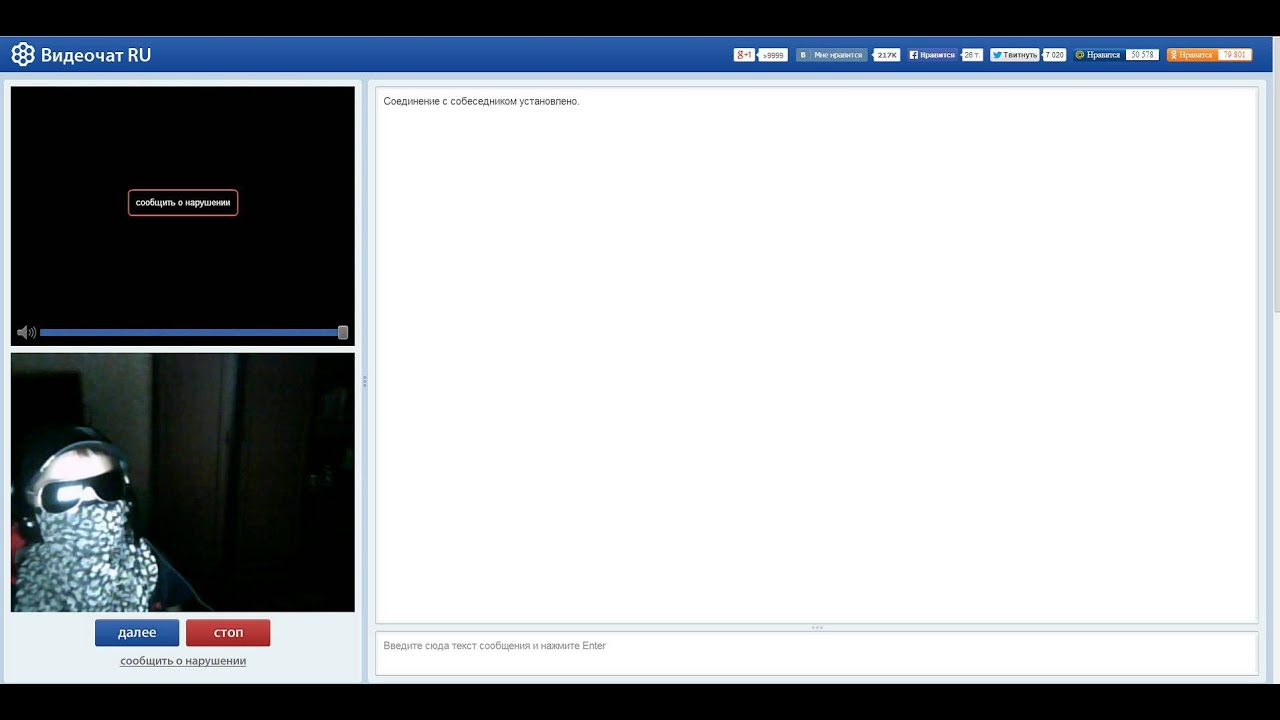This screenshot has height=720, width=1280.
Task: Click the blue 'далее' button
Action: pyautogui.click(x=137, y=633)
